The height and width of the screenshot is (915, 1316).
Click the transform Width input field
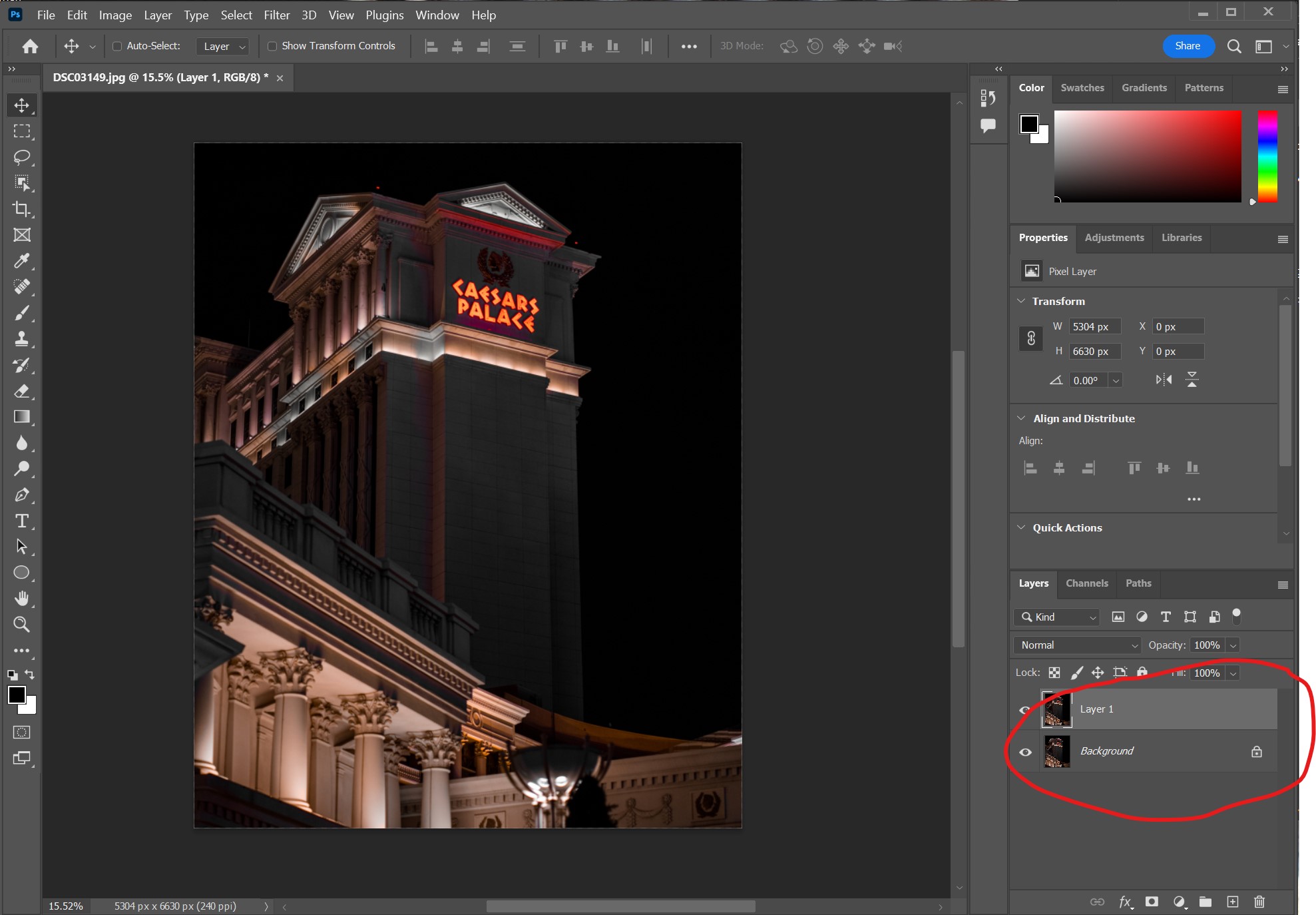1094,326
